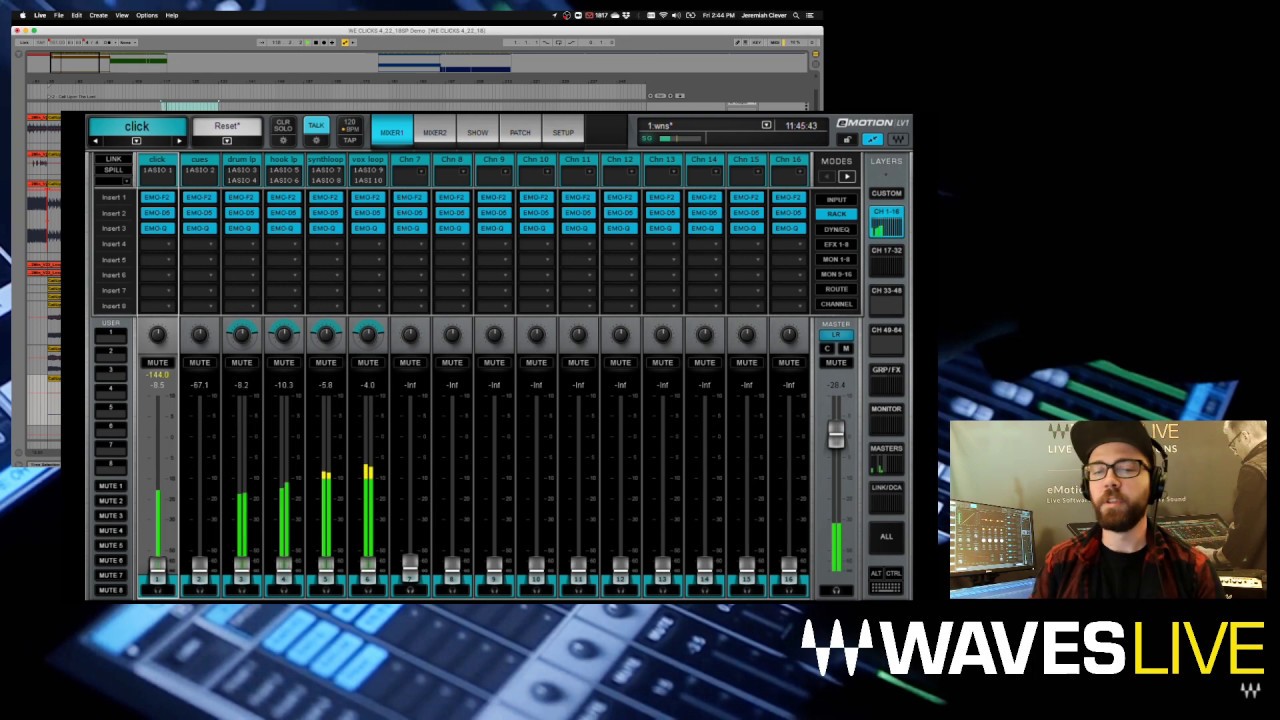
Task: Mute the click channel
Action: (x=157, y=362)
